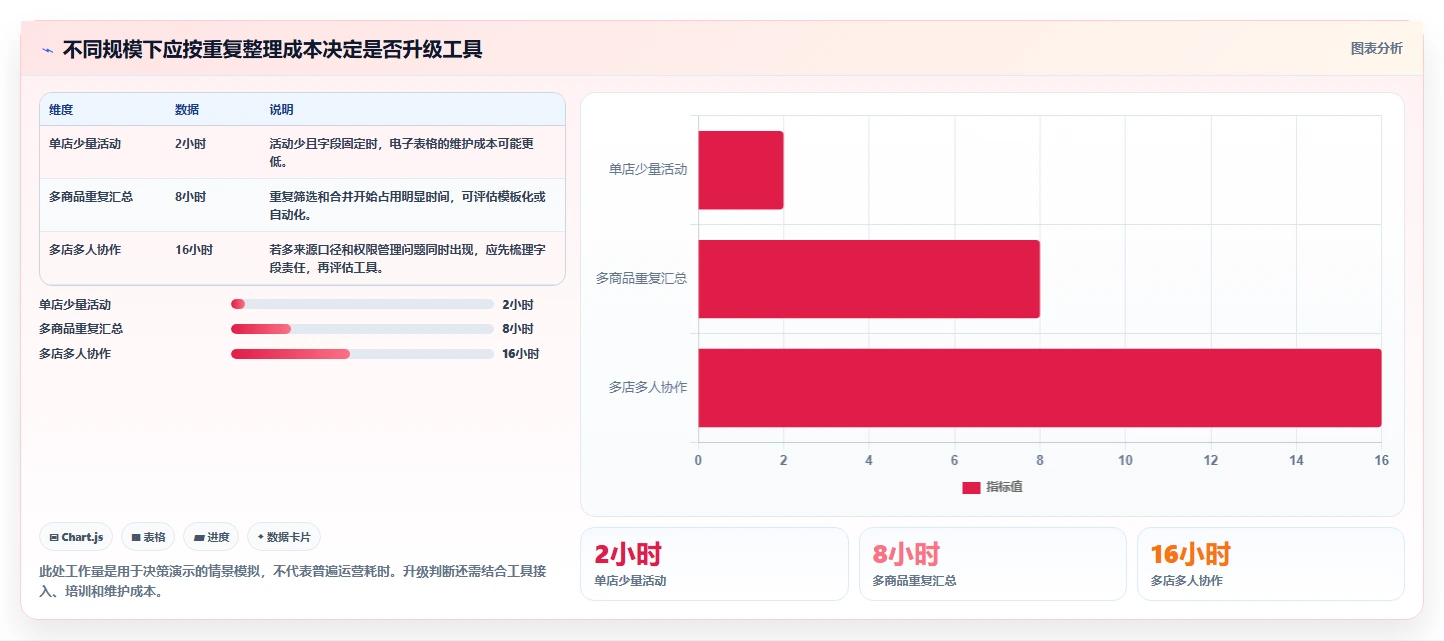
Task: Toggle the 指标值 legend swatch
Action: tap(971, 487)
